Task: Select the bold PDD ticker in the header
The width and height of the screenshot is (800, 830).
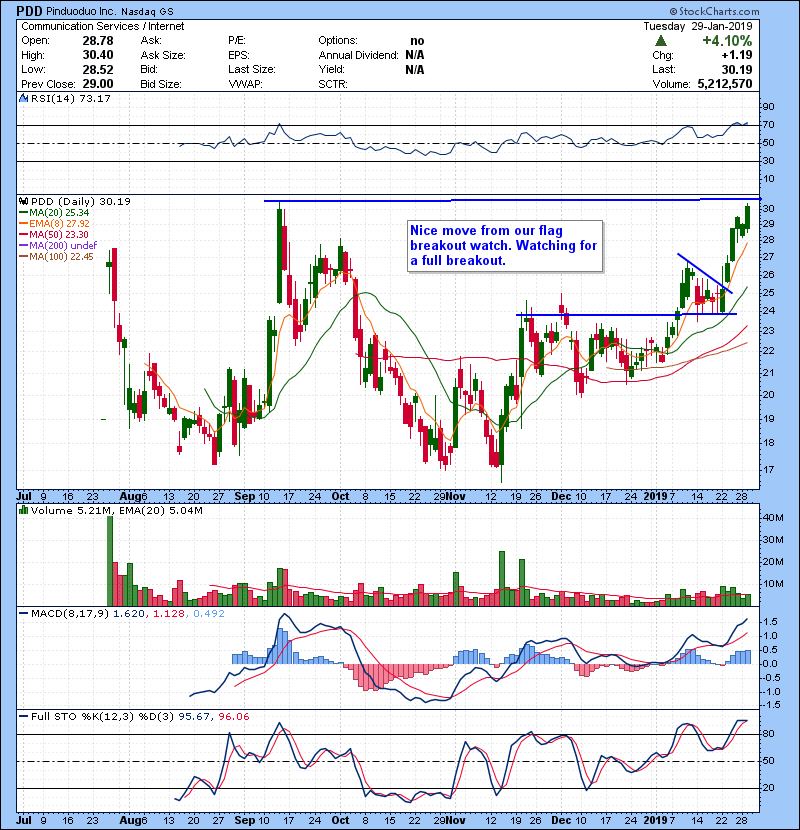Action: pos(29,11)
